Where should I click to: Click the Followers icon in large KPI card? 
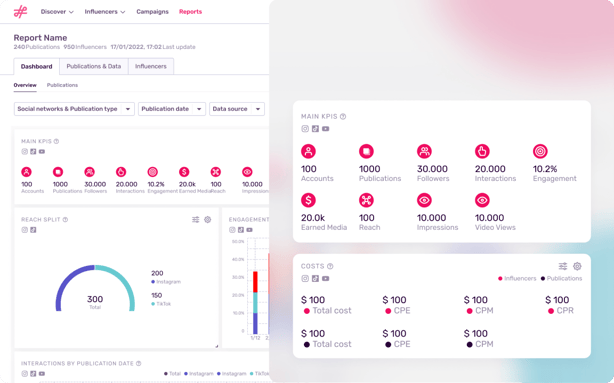point(424,151)
